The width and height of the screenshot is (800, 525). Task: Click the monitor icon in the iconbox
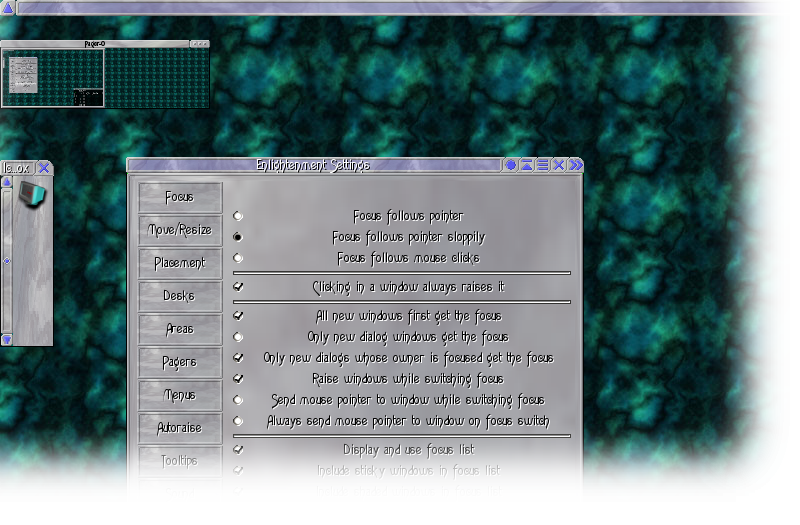pyautogui.click(x=32, y=195)
